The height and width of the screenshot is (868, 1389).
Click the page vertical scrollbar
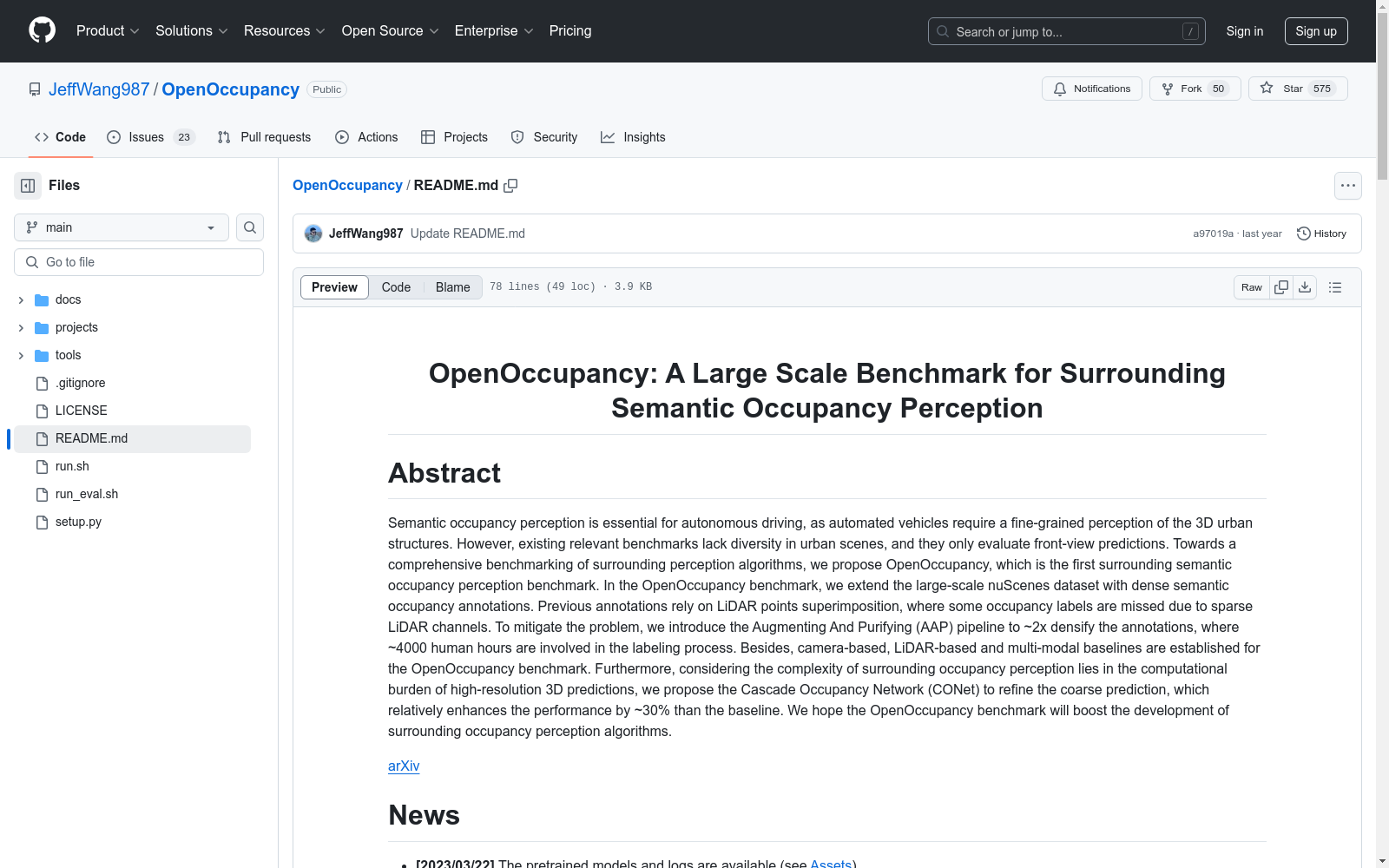tap(1382, 434)
